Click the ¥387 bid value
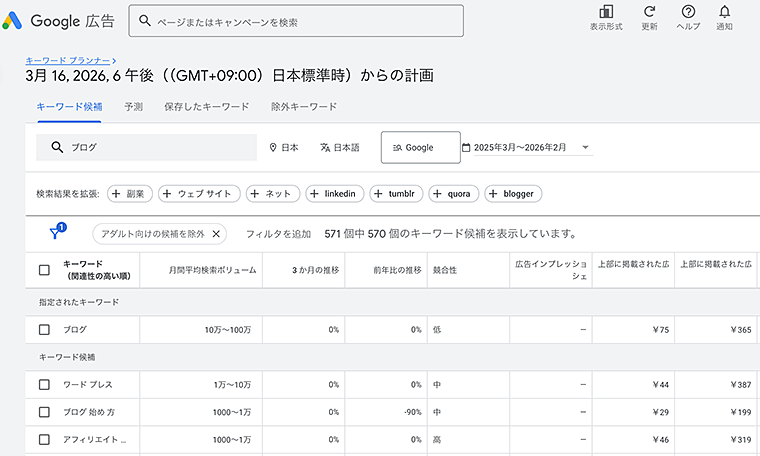 point(741,384)
